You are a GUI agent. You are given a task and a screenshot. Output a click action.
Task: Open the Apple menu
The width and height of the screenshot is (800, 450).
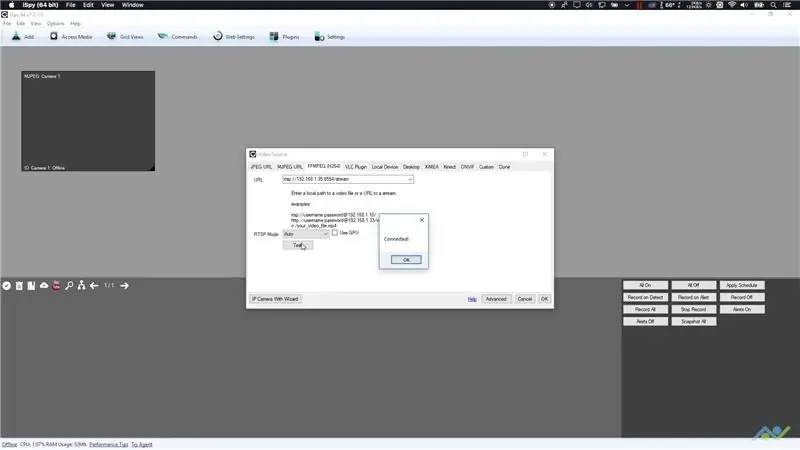[11, 5]
